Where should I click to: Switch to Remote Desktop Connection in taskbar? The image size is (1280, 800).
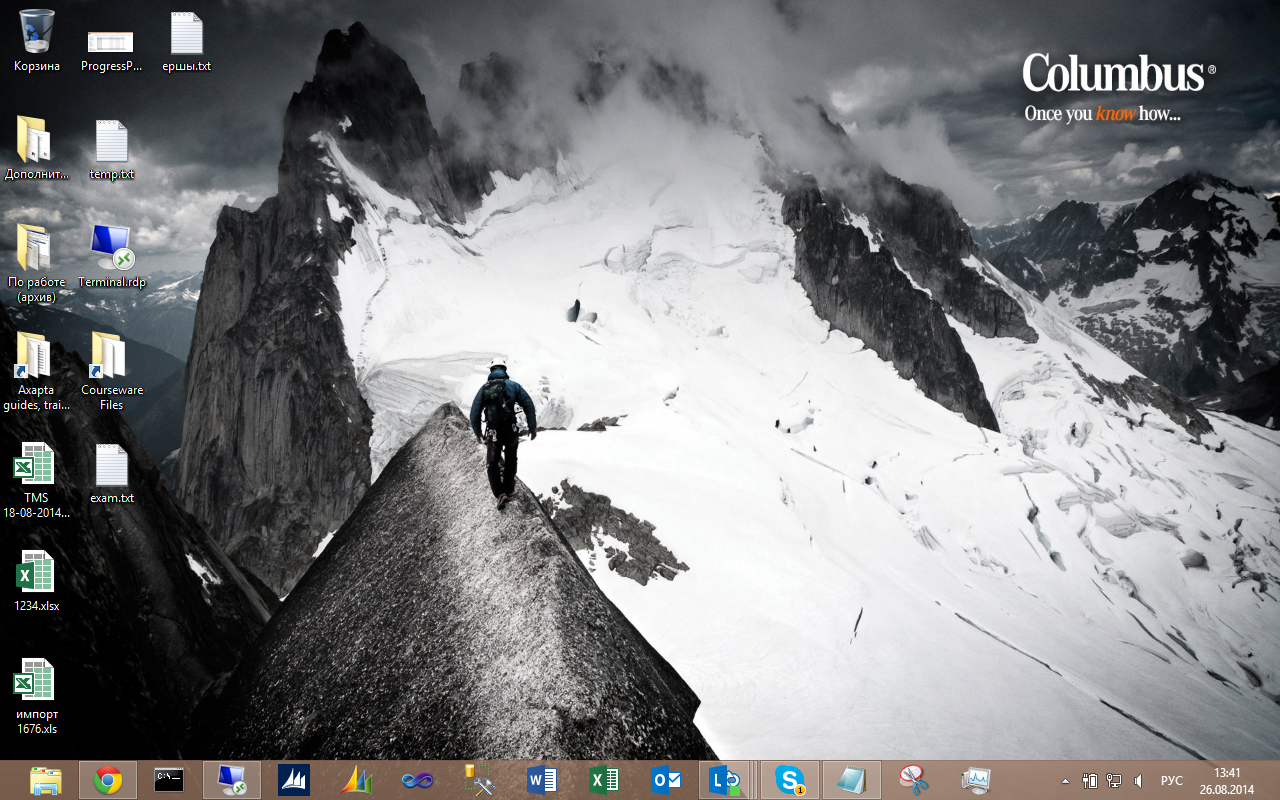[x=231, y=780]
